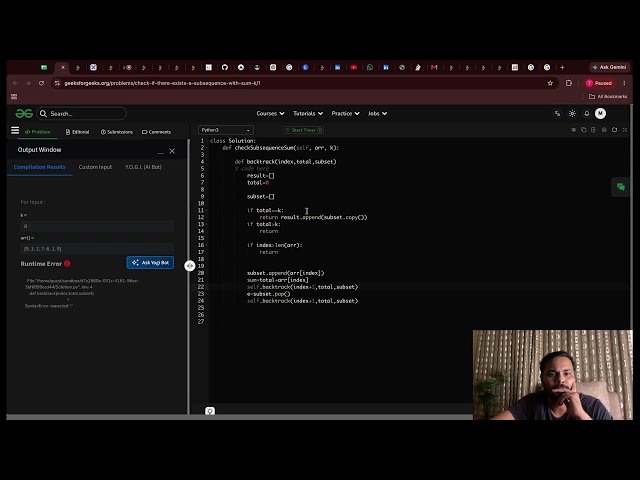Click the browser address bar URL

pos(162,83)
